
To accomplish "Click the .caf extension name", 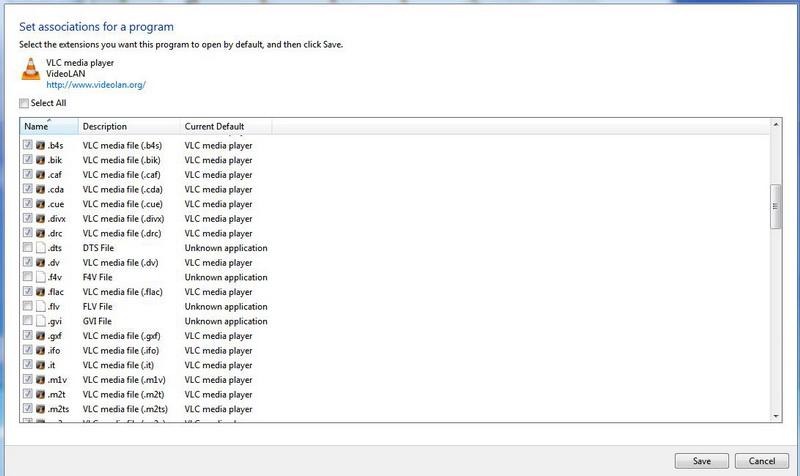I will (55, 175).
